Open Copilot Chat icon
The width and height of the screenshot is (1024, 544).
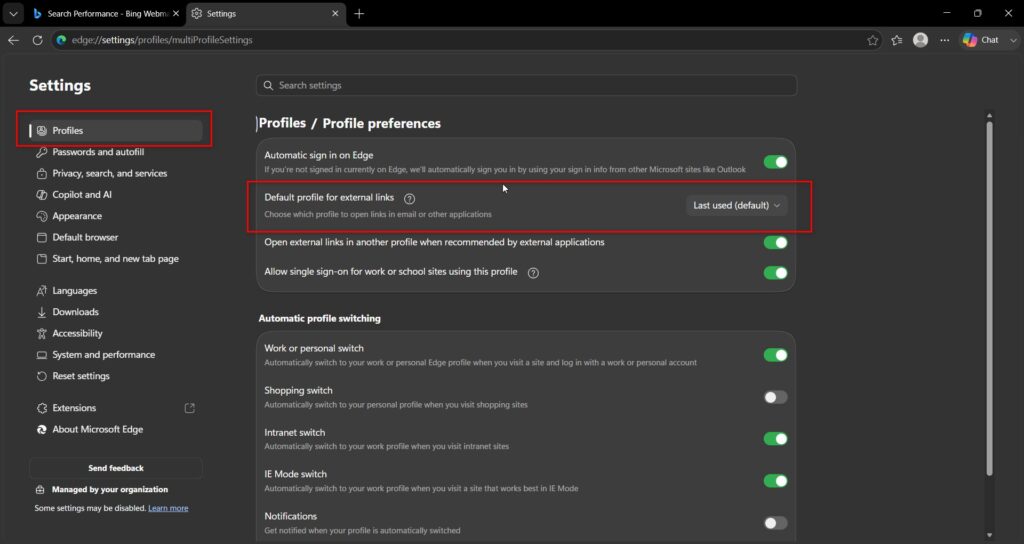970,40
